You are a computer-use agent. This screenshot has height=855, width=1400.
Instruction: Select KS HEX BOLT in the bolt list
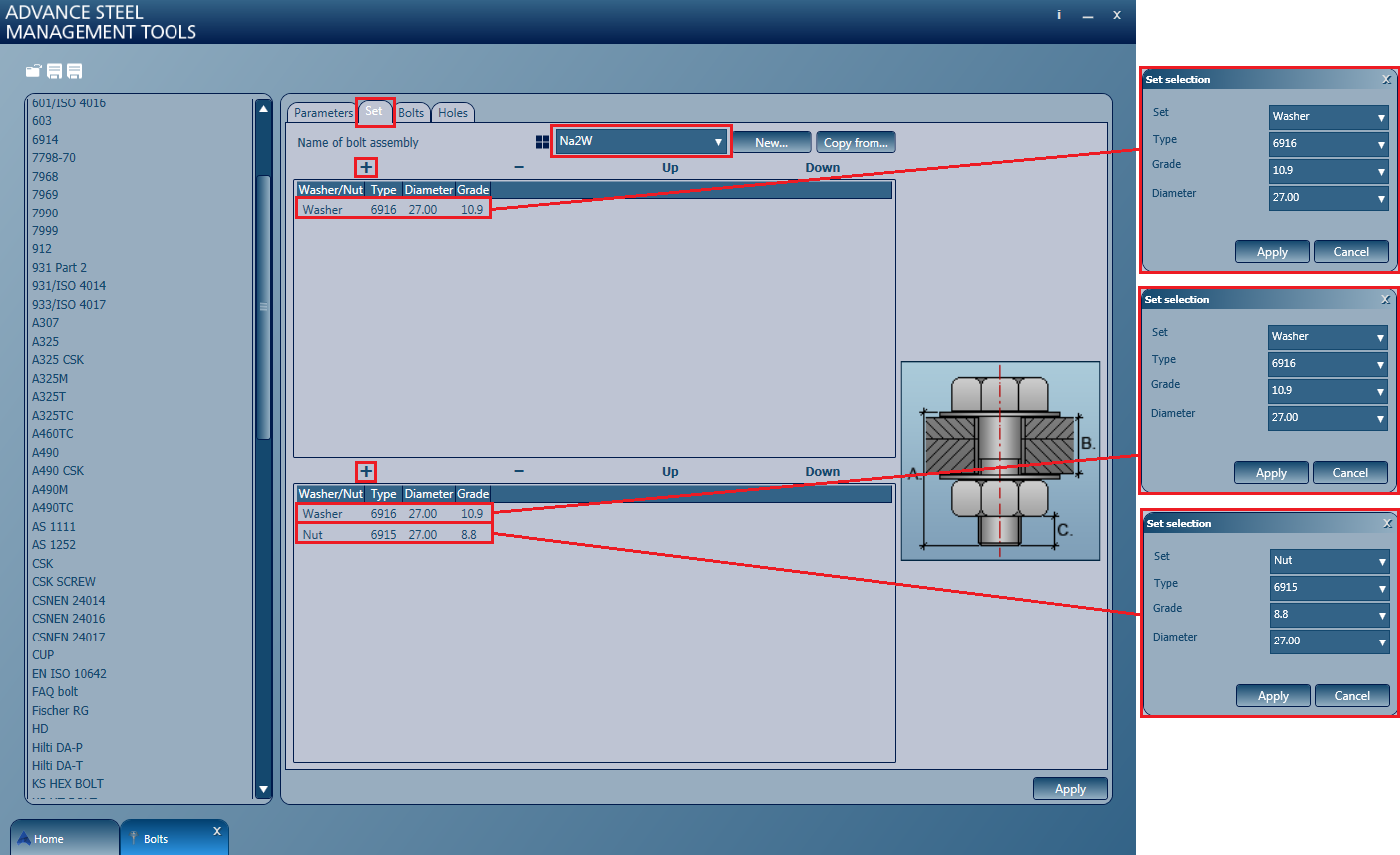click(x=68, y=784)
